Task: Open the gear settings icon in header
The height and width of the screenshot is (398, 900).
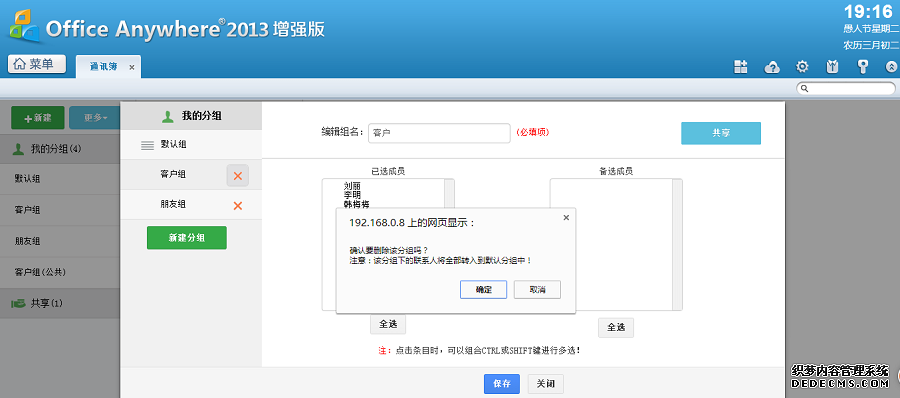Action: (x=802, y=67)
